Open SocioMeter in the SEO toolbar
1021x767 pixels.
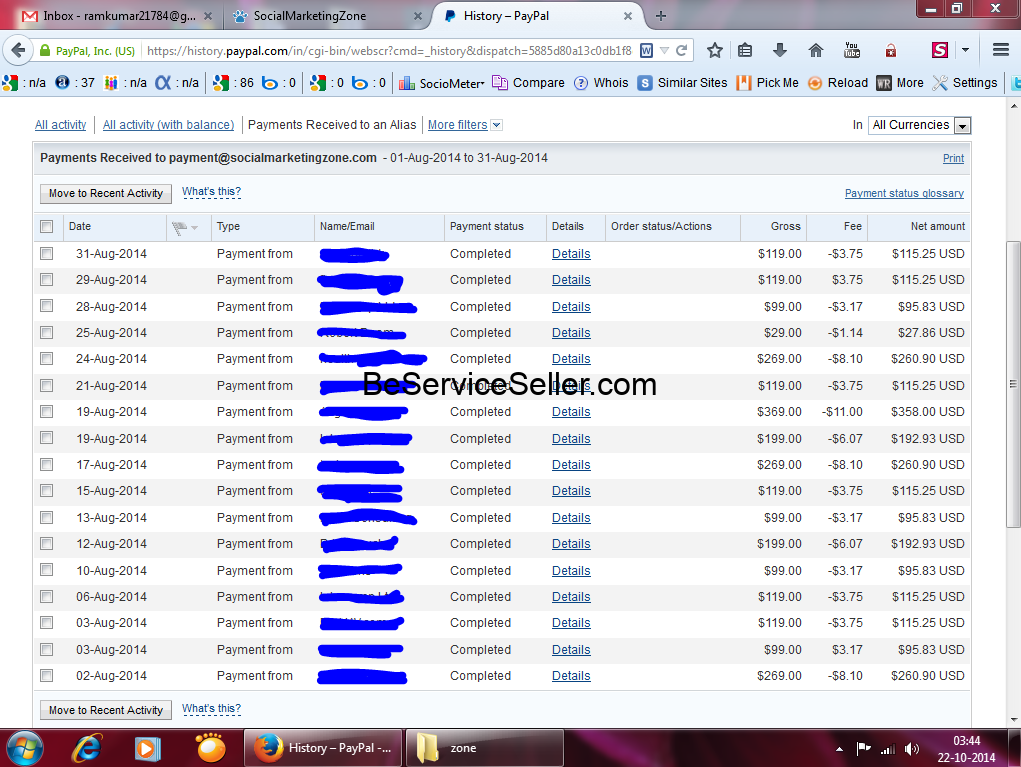(x=443, y=83)
